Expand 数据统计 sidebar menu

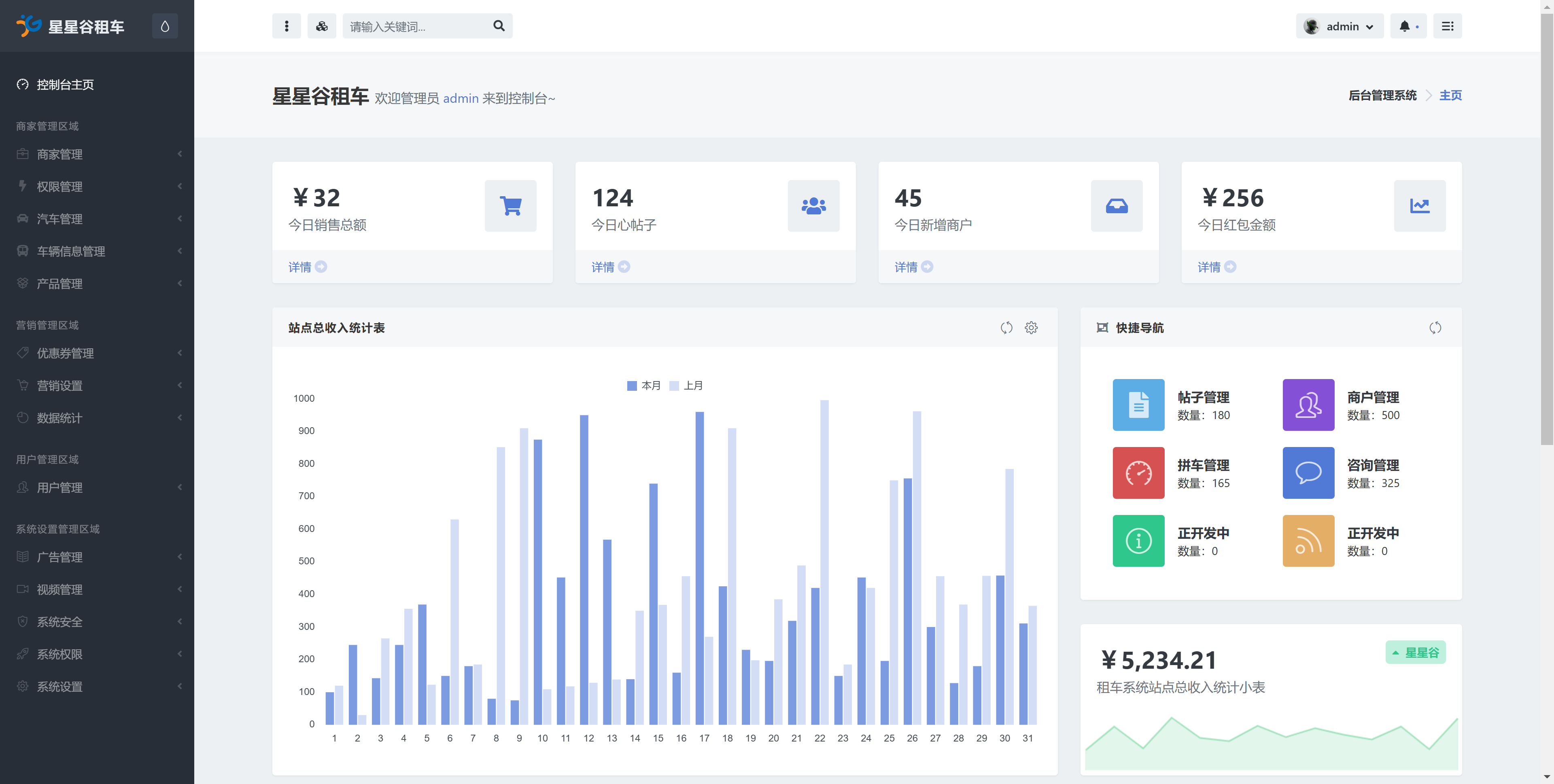97,418
